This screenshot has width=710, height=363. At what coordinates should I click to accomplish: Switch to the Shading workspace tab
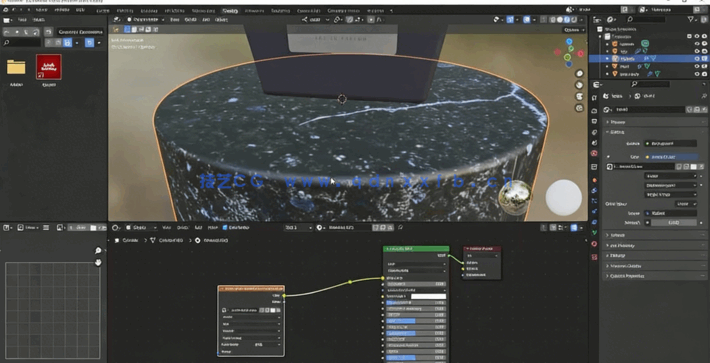click(x=230, y=10)
